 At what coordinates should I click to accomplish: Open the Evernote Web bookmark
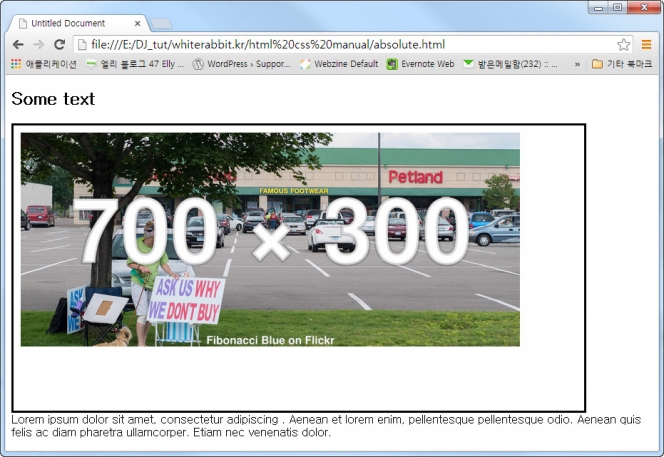(x=420, y=64)
